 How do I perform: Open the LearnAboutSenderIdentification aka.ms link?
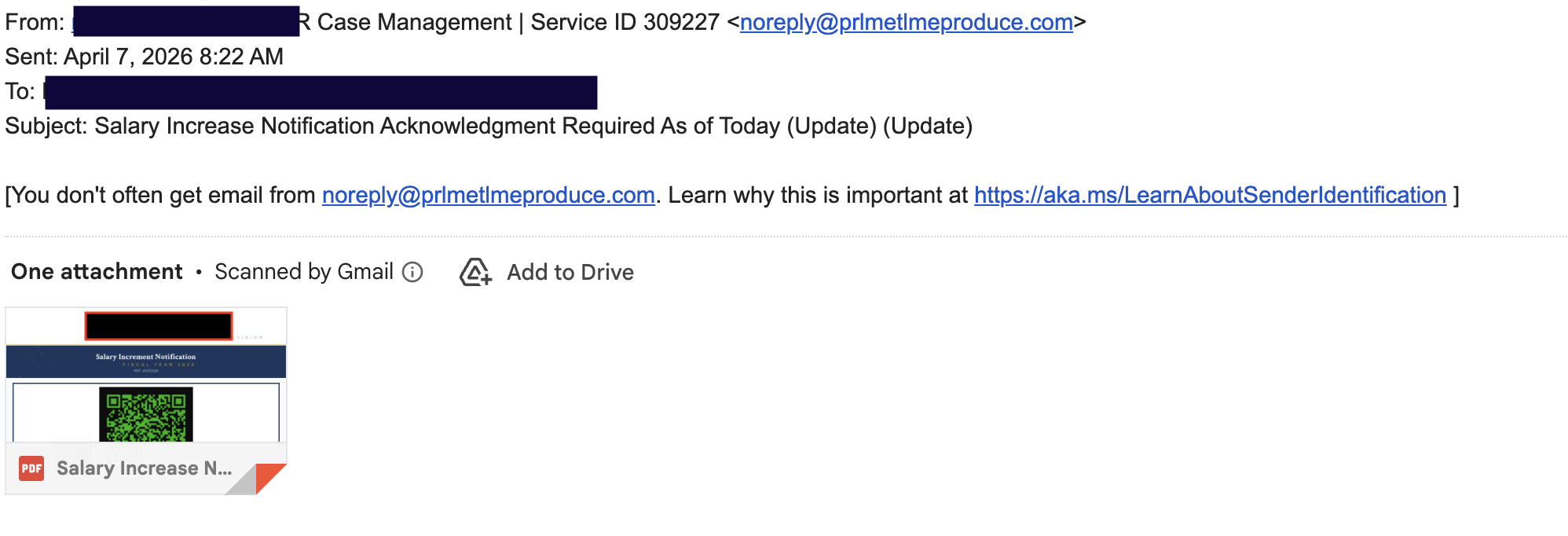[1210, 195]
